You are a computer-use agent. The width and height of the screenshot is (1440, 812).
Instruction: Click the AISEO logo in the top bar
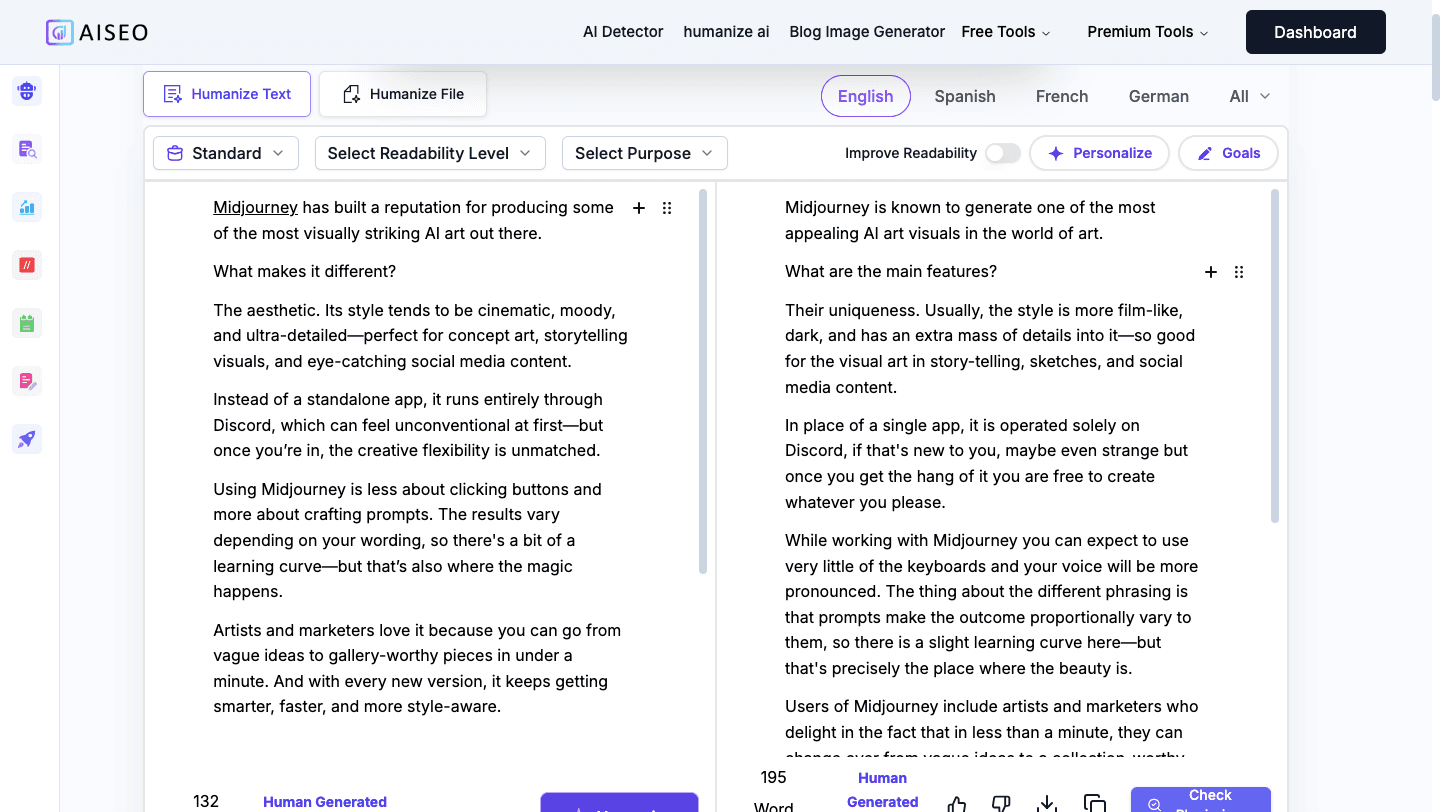click(97, 31)
